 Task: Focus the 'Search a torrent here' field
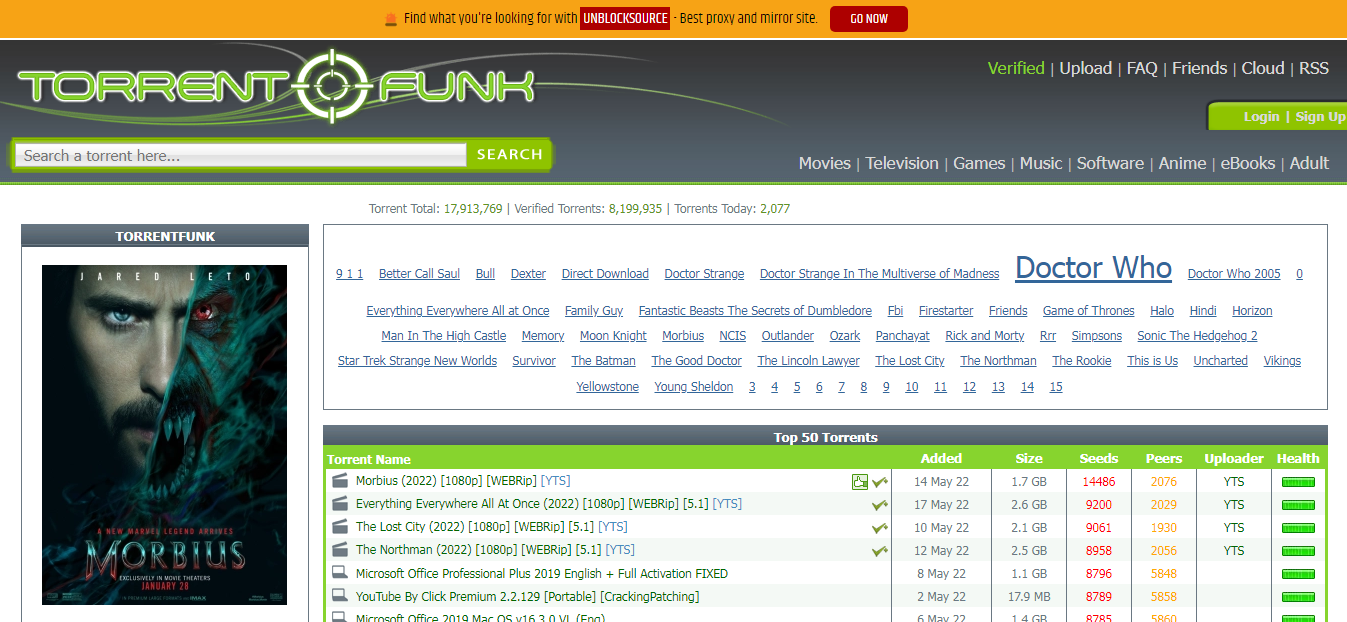pyautogui.click(x=241, y=155)
